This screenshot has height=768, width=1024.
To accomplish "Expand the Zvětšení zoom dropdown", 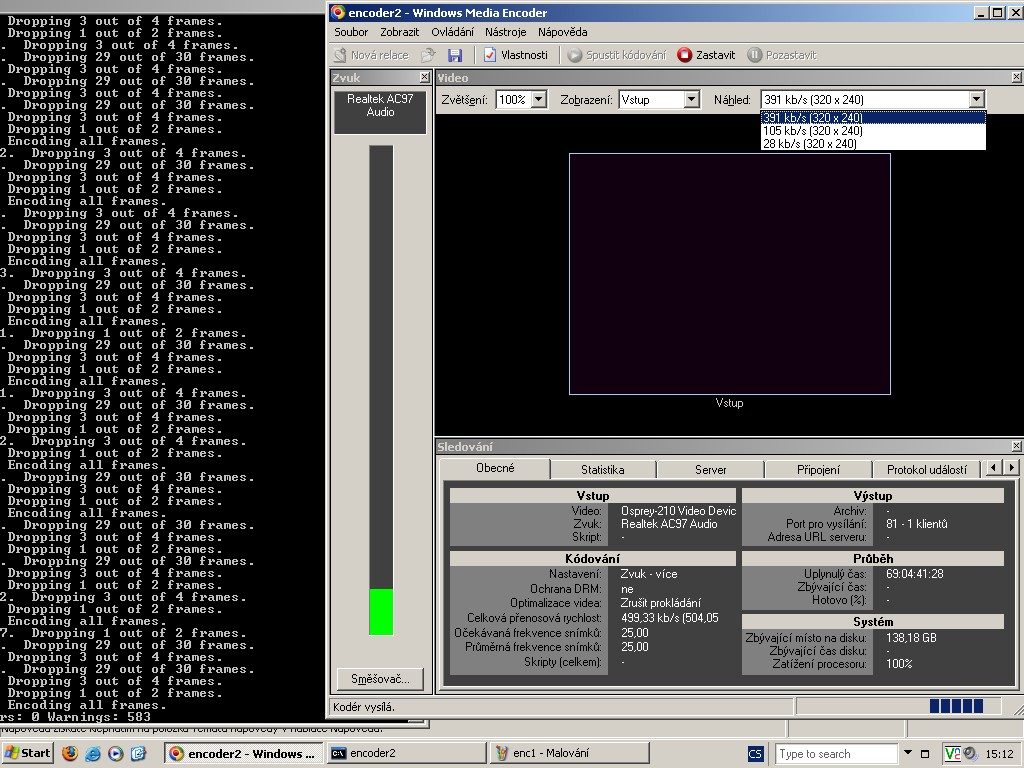I will [539, 100].
